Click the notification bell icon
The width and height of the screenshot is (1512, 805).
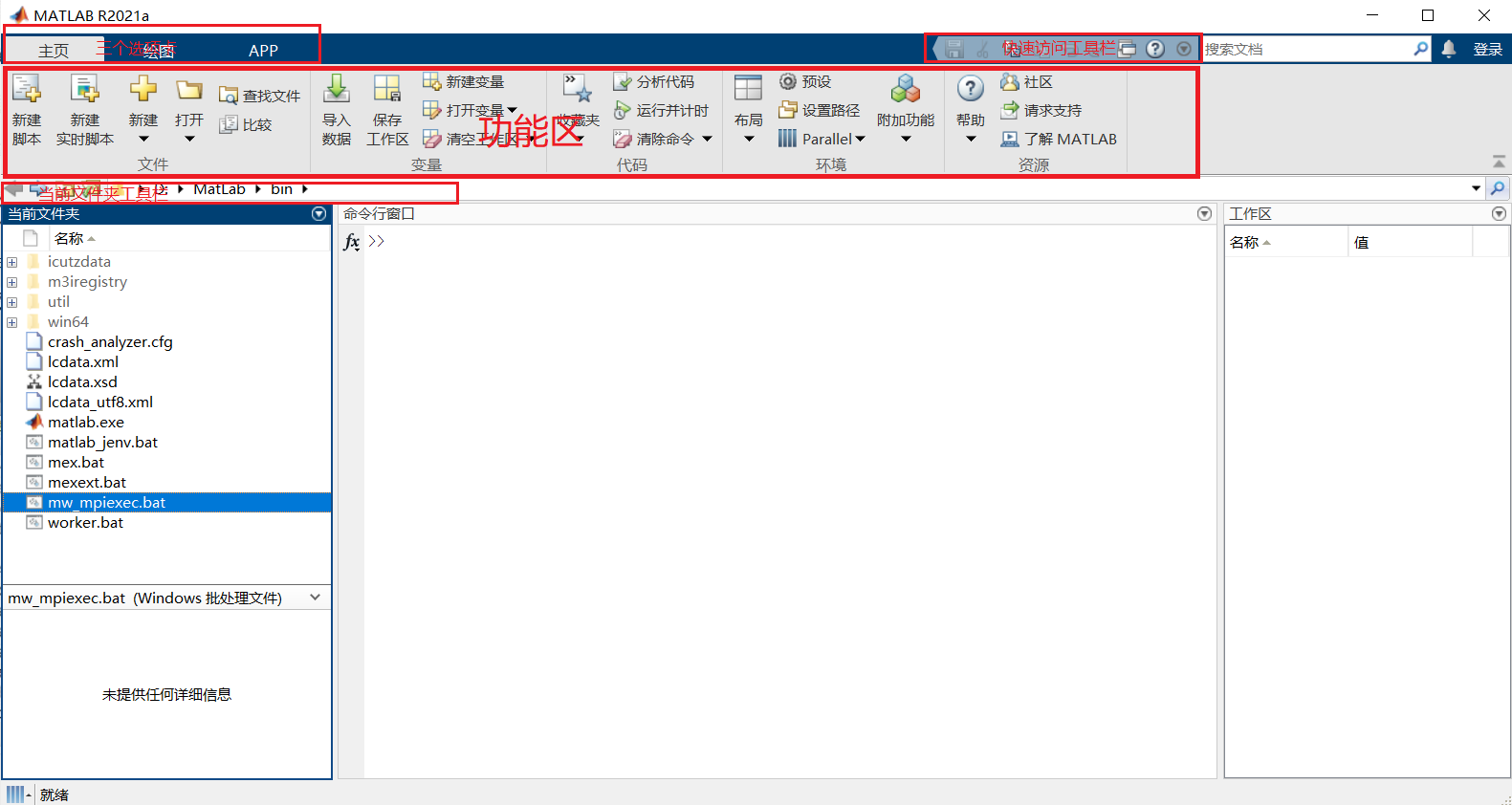point(1449,49)
